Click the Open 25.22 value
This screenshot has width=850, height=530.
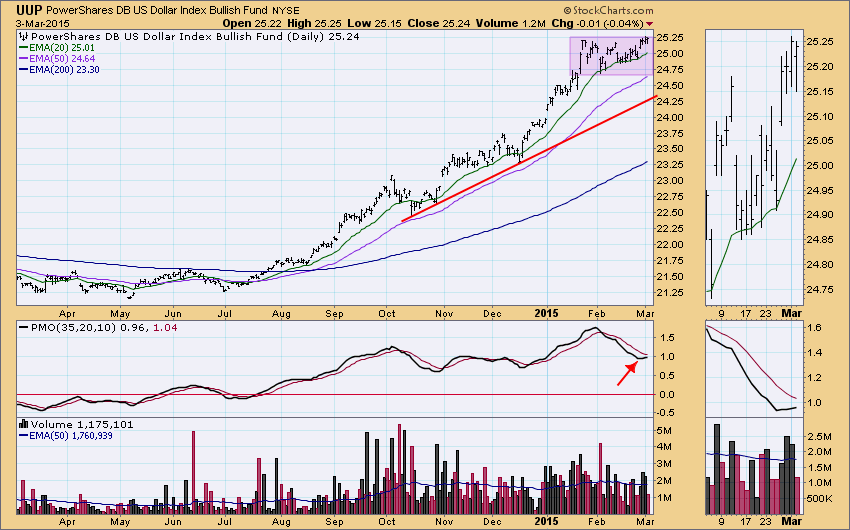click(x=253, y=23)
